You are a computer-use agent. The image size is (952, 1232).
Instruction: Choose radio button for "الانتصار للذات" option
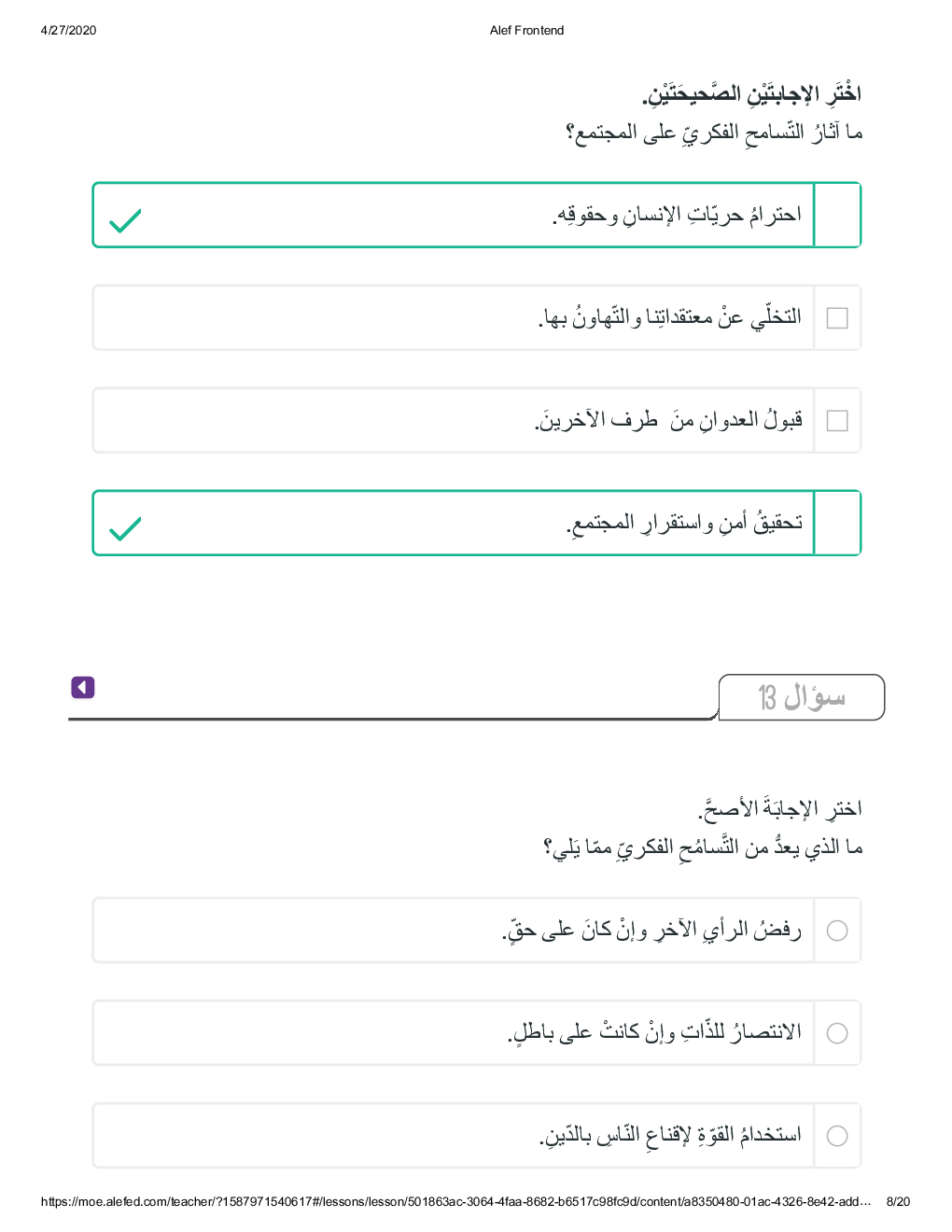pyautogui.click(x=837, y=1033)
